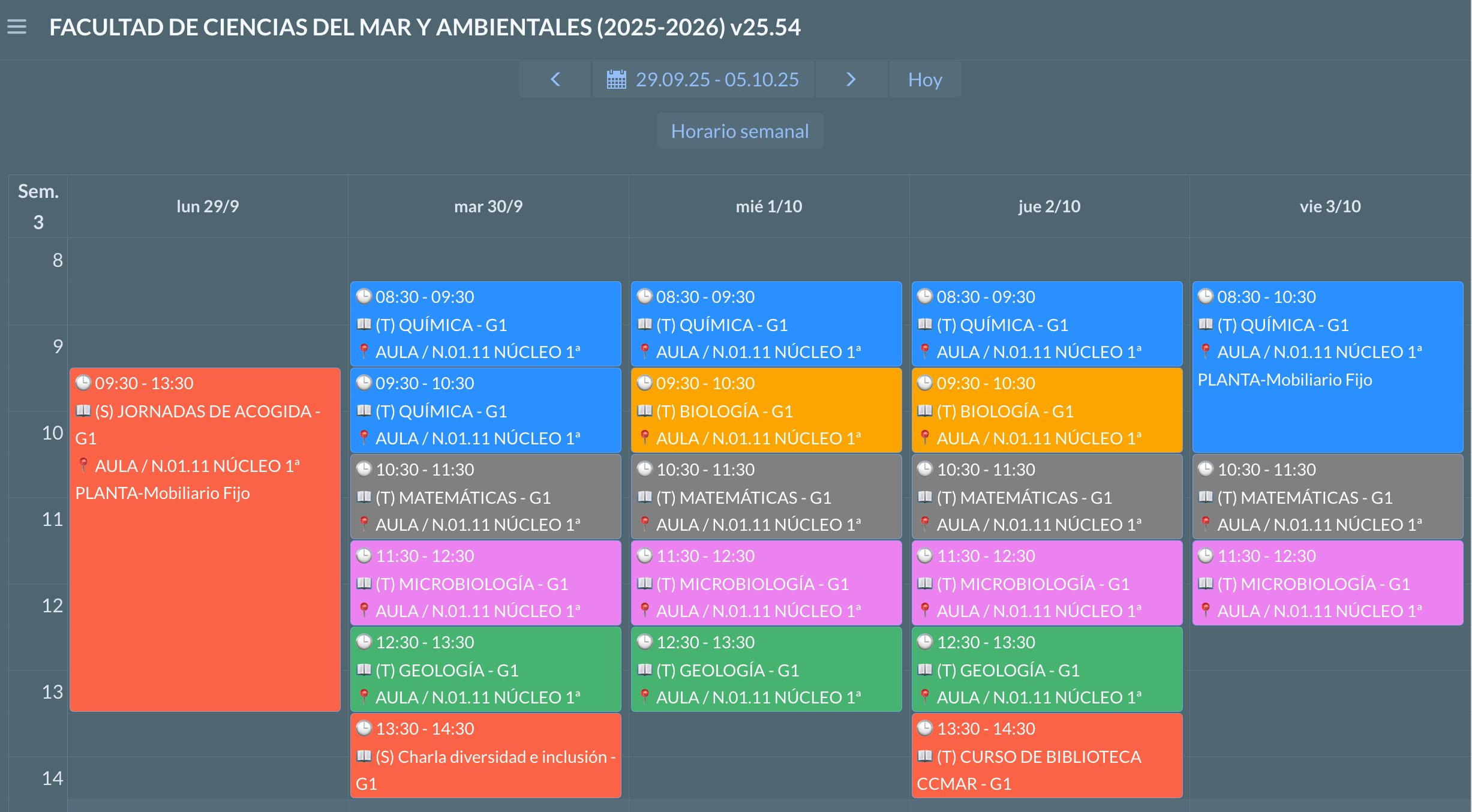The image size is (1472, 812).
Task: Click book icon on Thursday Curso de Biblioteca
Action: 924,756
